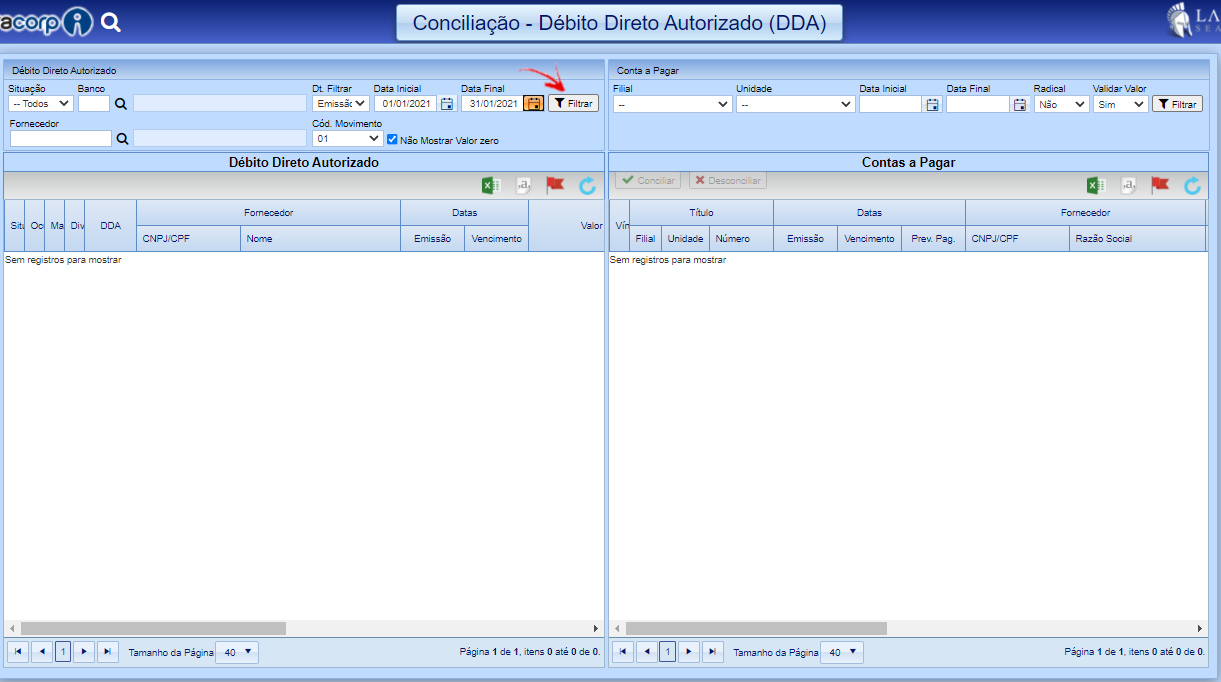1221x682 pixels.
Task: Expand the Cód. Movimento dropdown
Action: [347, 139]
